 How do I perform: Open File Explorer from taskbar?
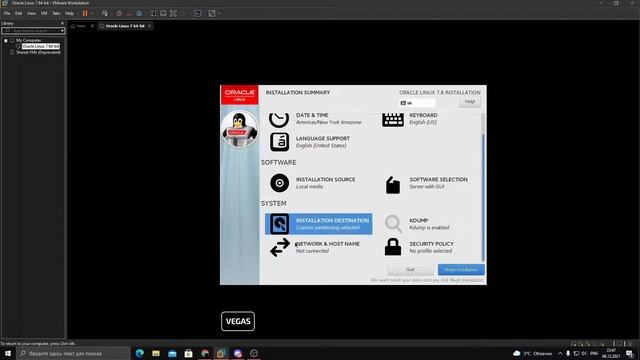tap(156, 353)
